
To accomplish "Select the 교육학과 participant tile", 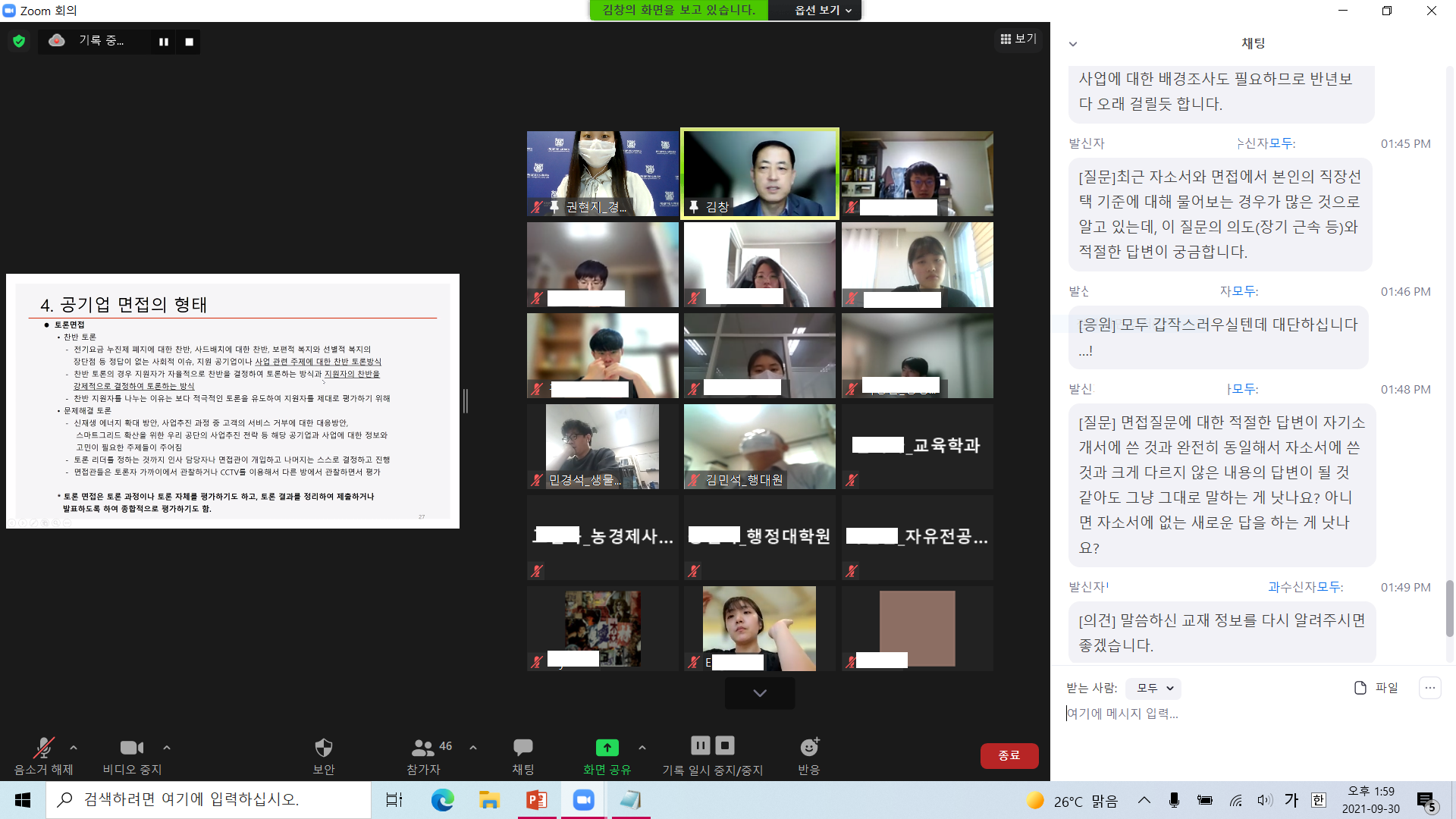I will click(x=918, y=447).
